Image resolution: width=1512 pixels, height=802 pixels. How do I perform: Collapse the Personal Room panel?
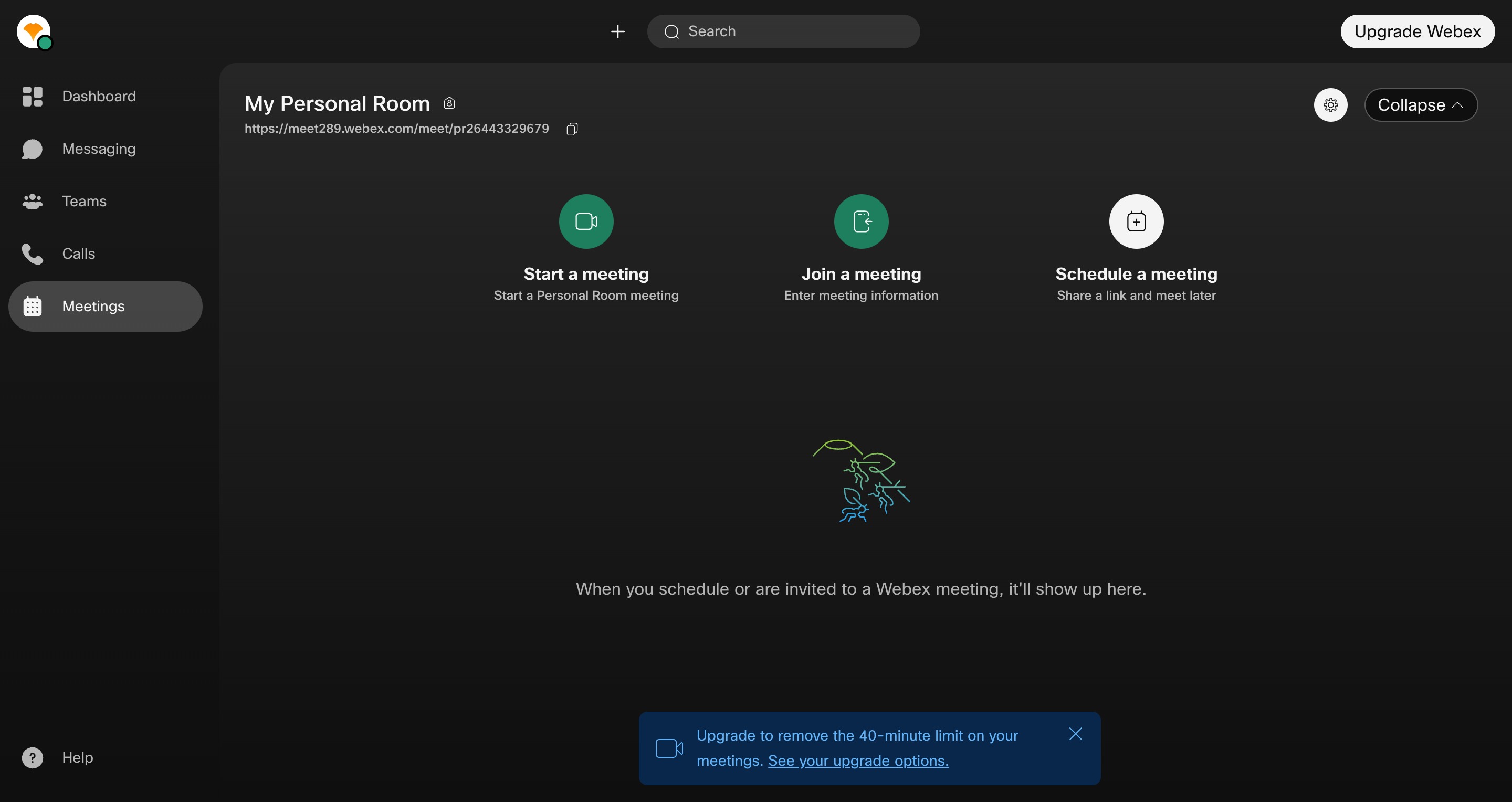(1421, 105)
